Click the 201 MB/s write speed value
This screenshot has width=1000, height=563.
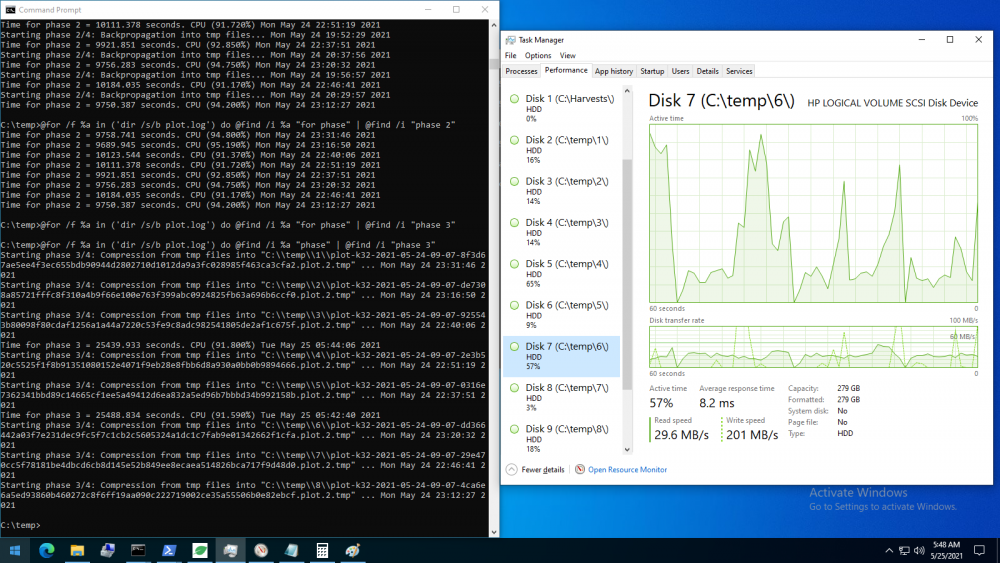(752, 435)
